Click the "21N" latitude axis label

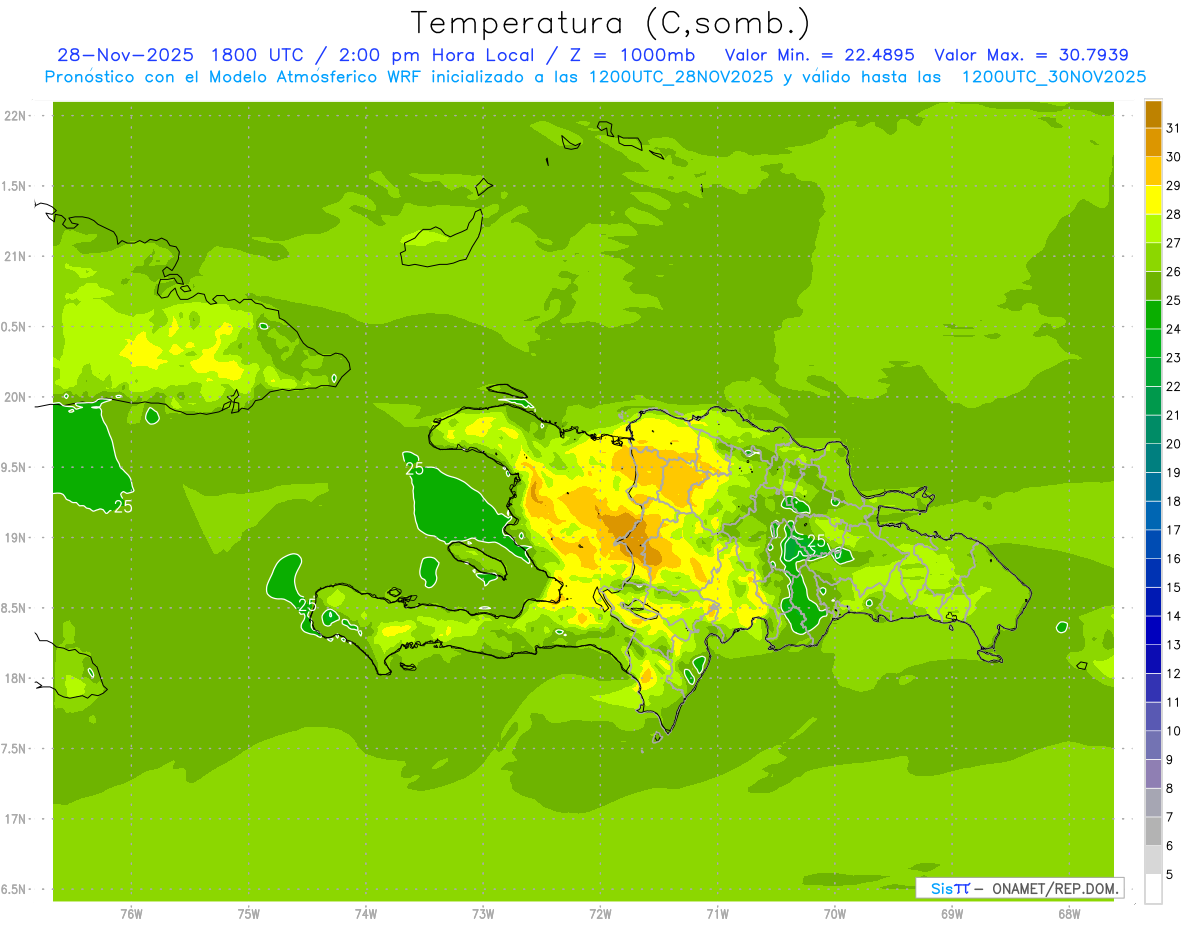(15, 256)
